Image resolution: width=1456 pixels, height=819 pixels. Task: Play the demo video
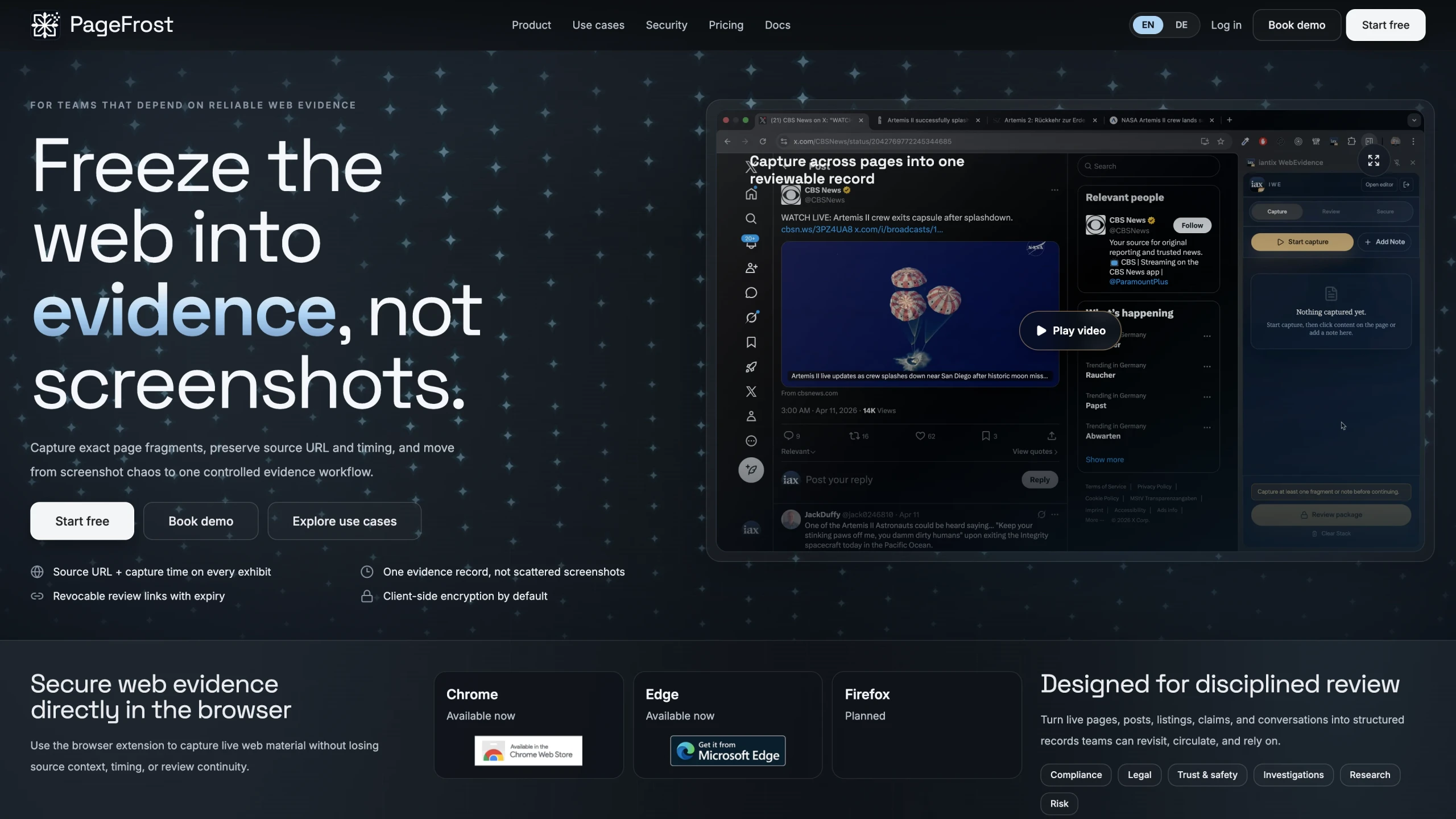point(1070,330)
